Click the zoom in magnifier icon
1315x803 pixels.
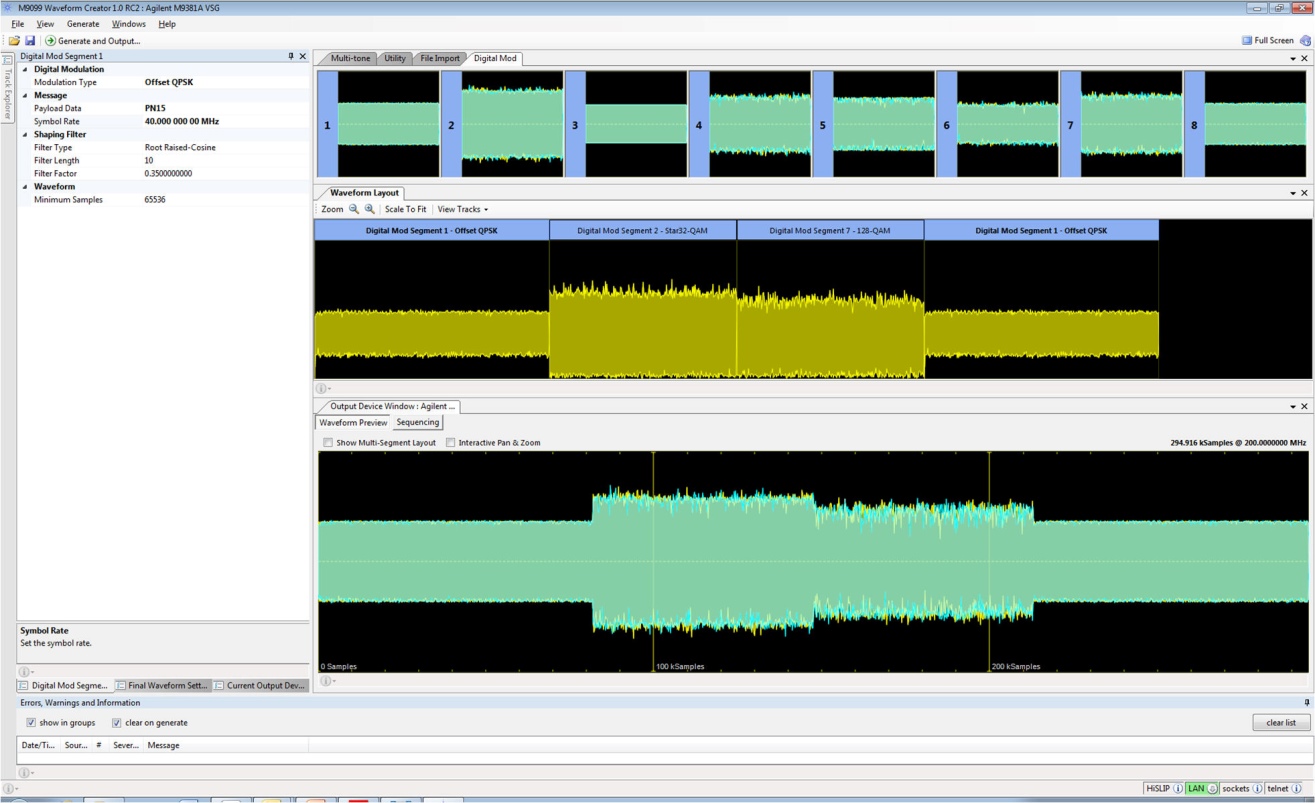pos(370,209)
